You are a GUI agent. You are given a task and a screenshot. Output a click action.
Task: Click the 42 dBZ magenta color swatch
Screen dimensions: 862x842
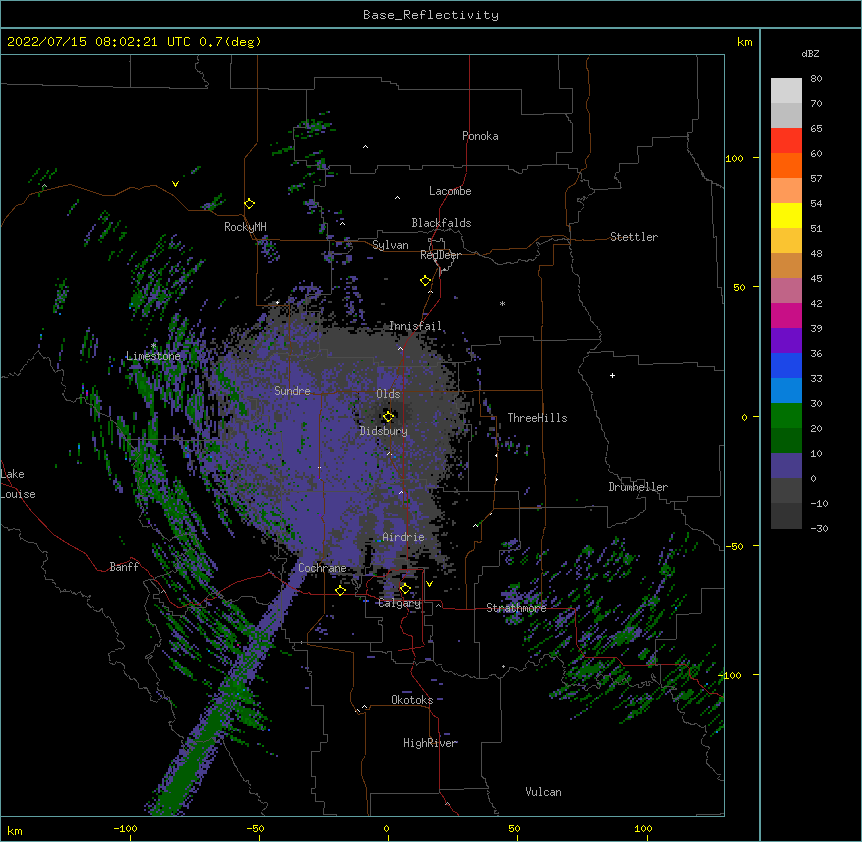click(786, 315)
